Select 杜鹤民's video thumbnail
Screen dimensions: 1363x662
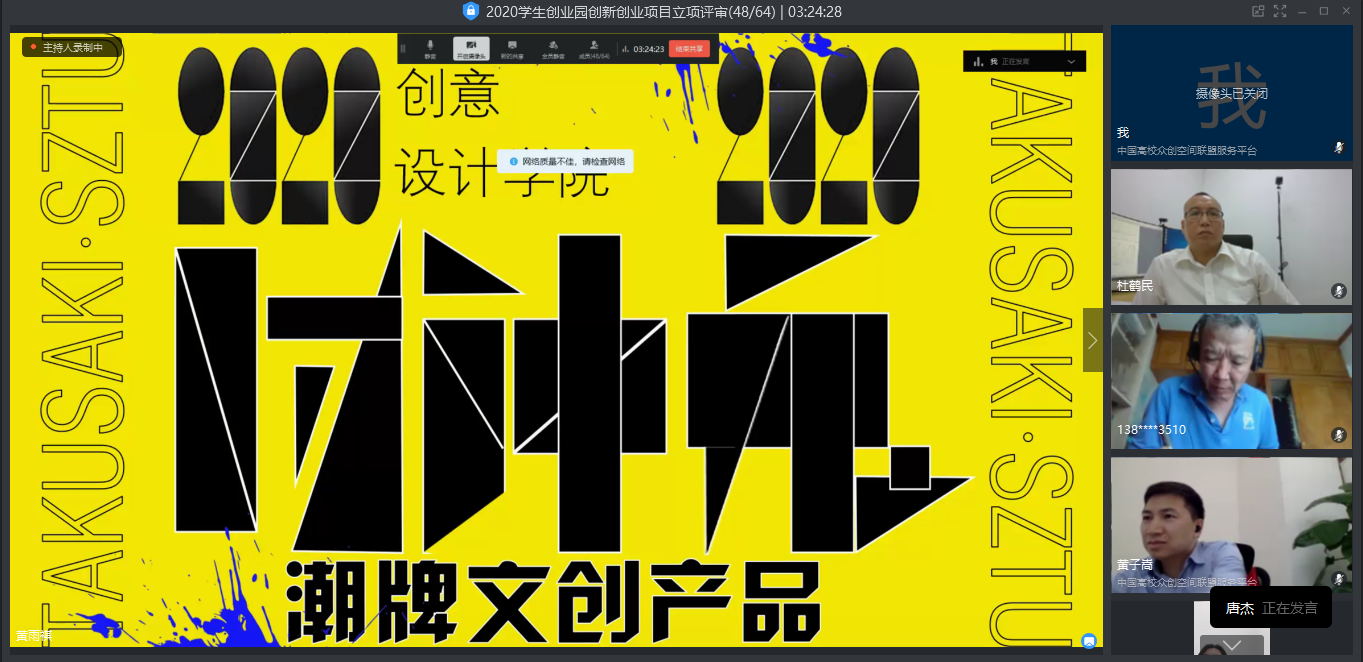coord(1231,236)
